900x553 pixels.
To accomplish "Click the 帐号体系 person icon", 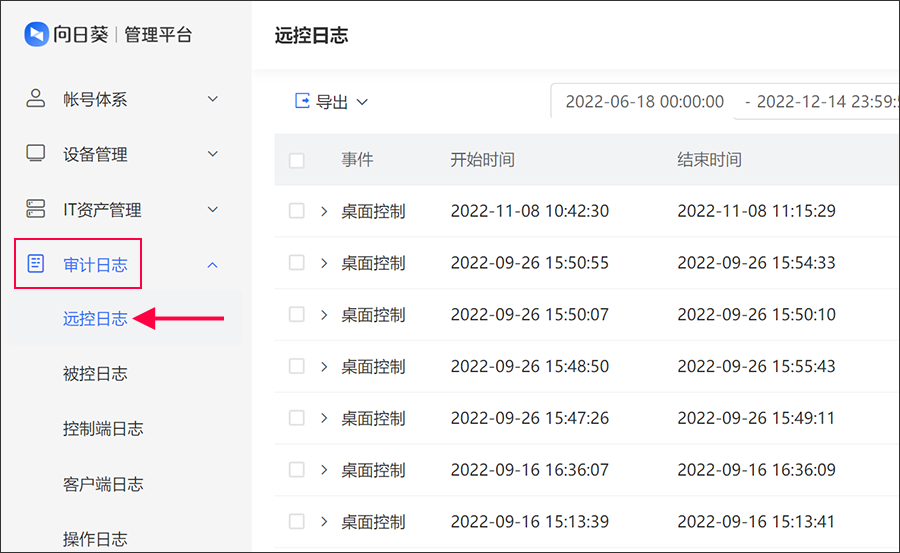I will point(36,99).
